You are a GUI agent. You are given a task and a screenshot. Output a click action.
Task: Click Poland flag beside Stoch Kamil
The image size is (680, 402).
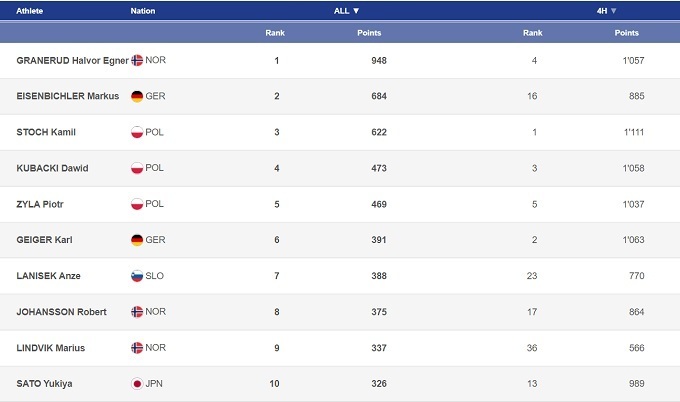137,132
